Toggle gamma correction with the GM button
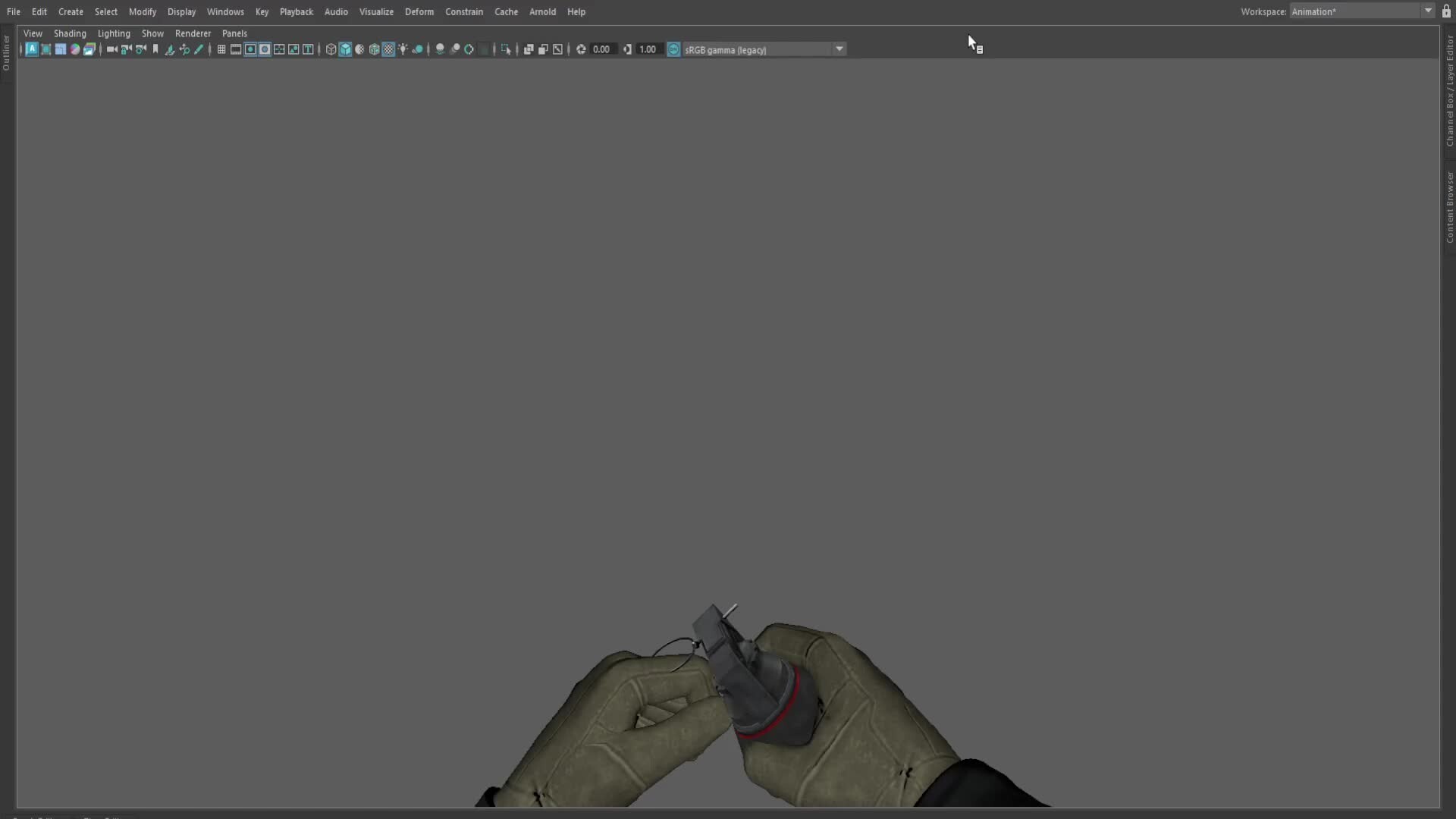The height and width of the screenshot is (819, 1456). [673, 49]
